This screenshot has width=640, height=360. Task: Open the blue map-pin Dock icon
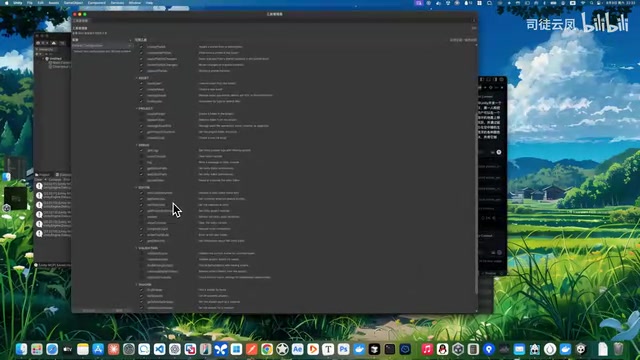coord(489,349)
